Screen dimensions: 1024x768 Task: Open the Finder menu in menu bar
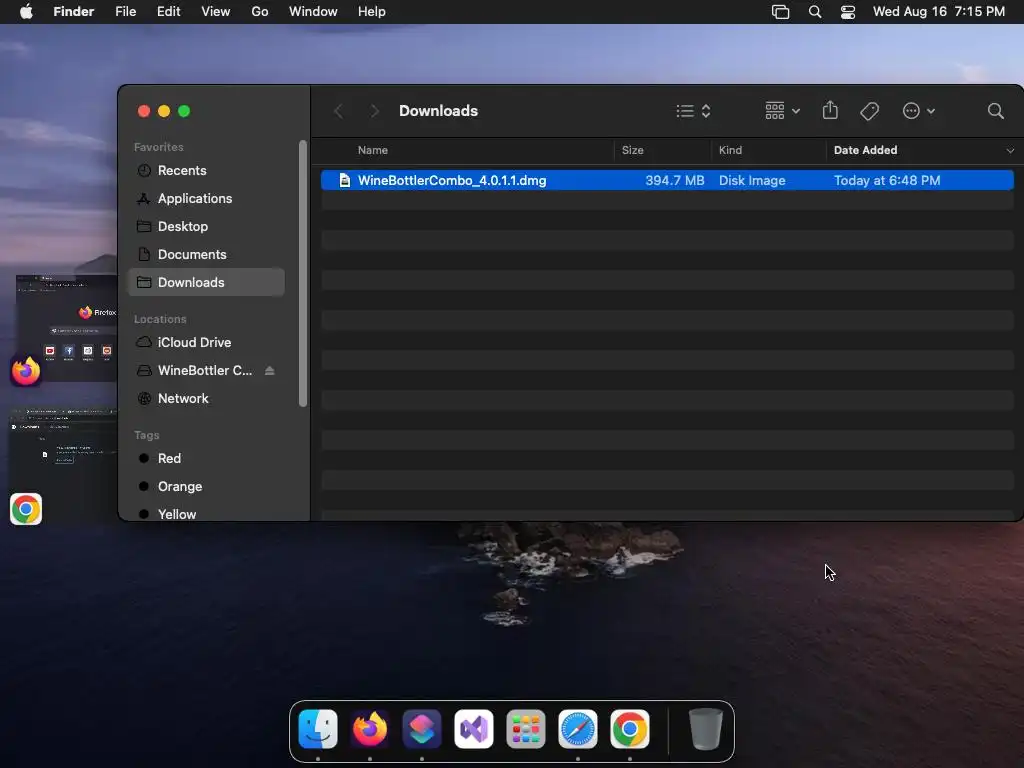pos(73,12)
